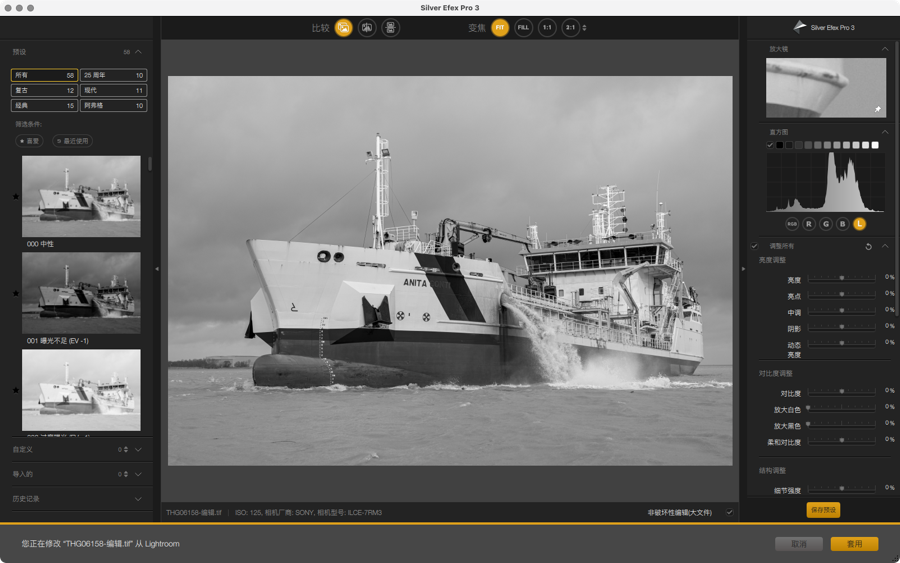
Task: Select the 所有 preset category
Action: pos(44,75)
